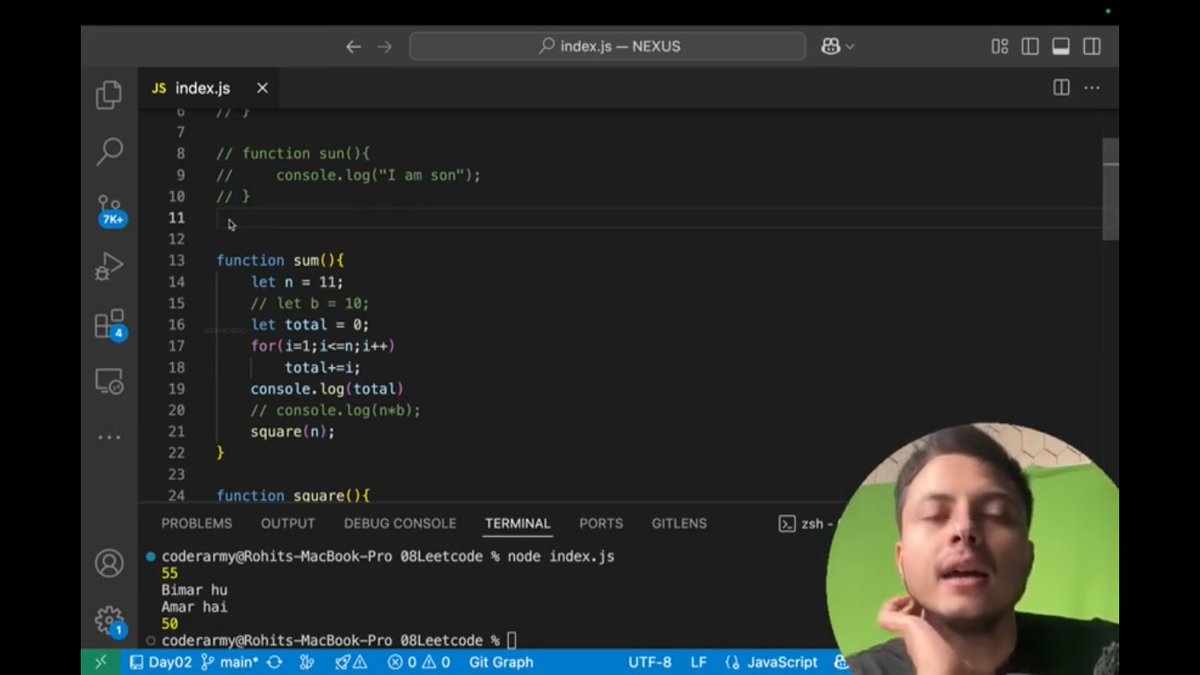Switch to the PROBLEMS tab
The height and width of the screenshot is (675, 1200).
point(196,523)
